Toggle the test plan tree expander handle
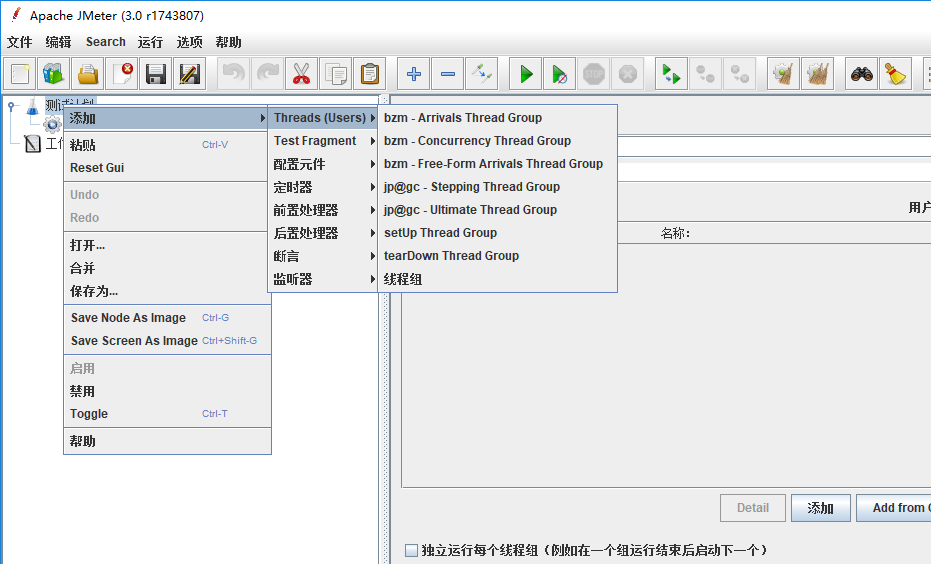931x564 pixels. pyautogui.click(x=11, y=106)
